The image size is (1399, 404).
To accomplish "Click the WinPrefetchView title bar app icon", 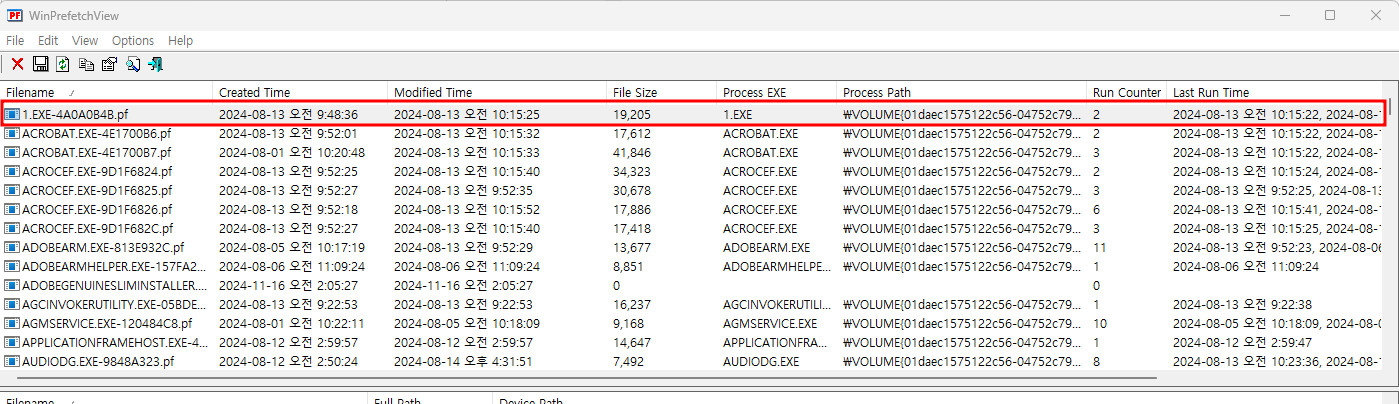I will click(x=15, y=15).
